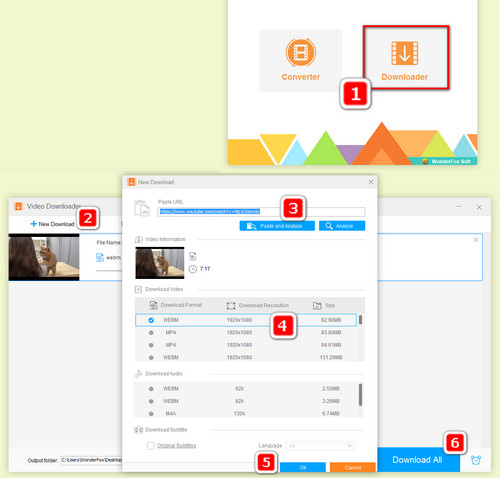Click the duration clock icon
This screenshot has width=500, height=478.
(193, 269)
